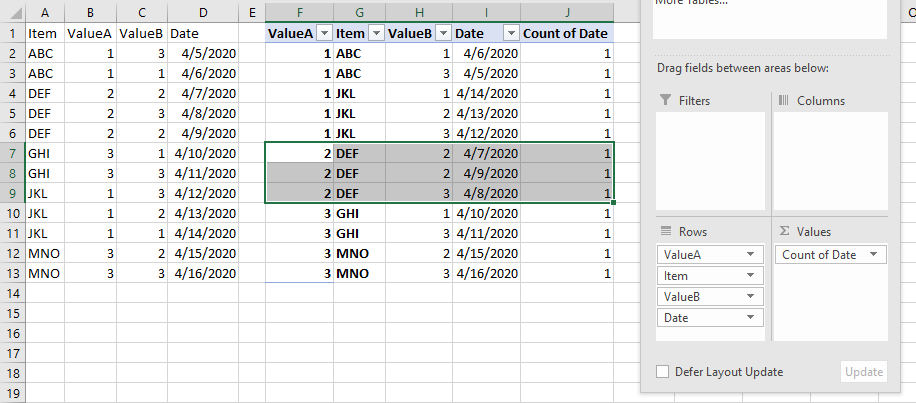Click the Columns drop area box
Viewport: 916px width, 403px height.
[831, 161]
